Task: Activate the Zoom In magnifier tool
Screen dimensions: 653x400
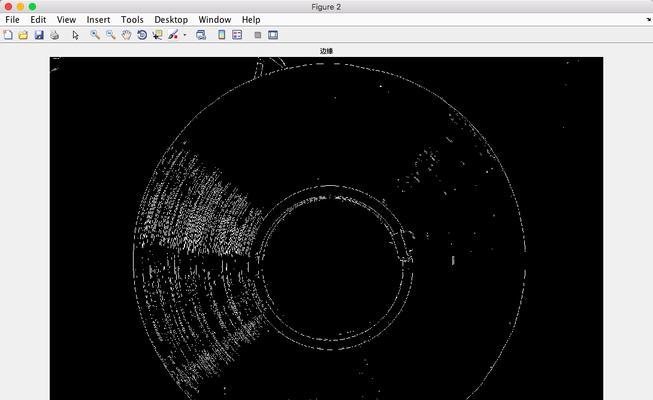Action: coord(95,35)
